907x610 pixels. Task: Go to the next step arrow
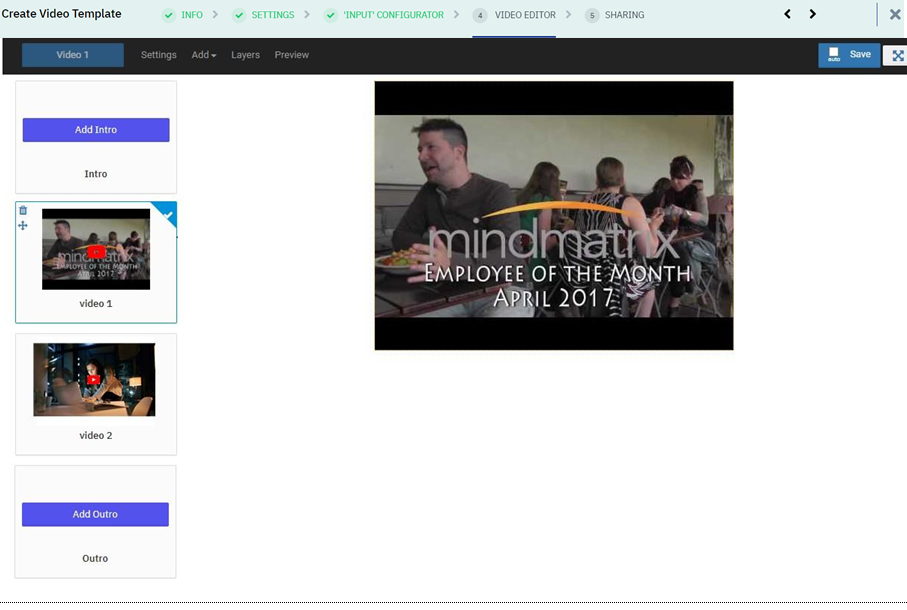[813, 14]
